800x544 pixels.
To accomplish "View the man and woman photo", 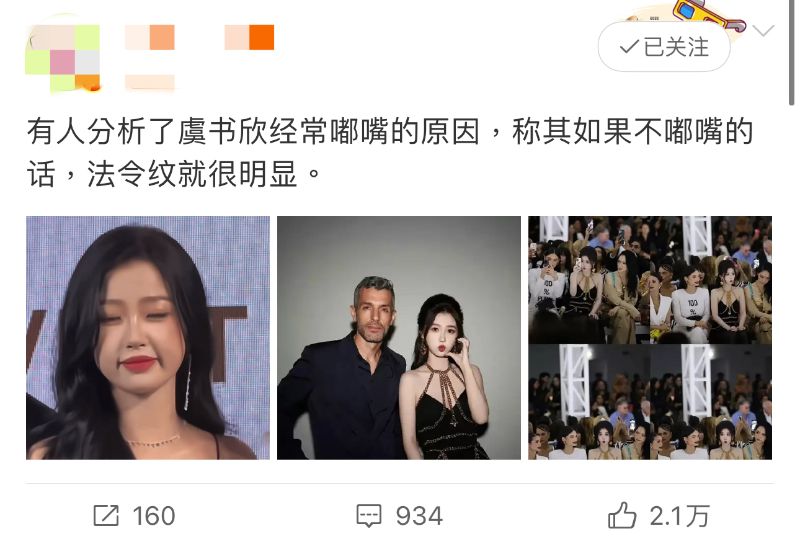I will (x=399, y=338).
